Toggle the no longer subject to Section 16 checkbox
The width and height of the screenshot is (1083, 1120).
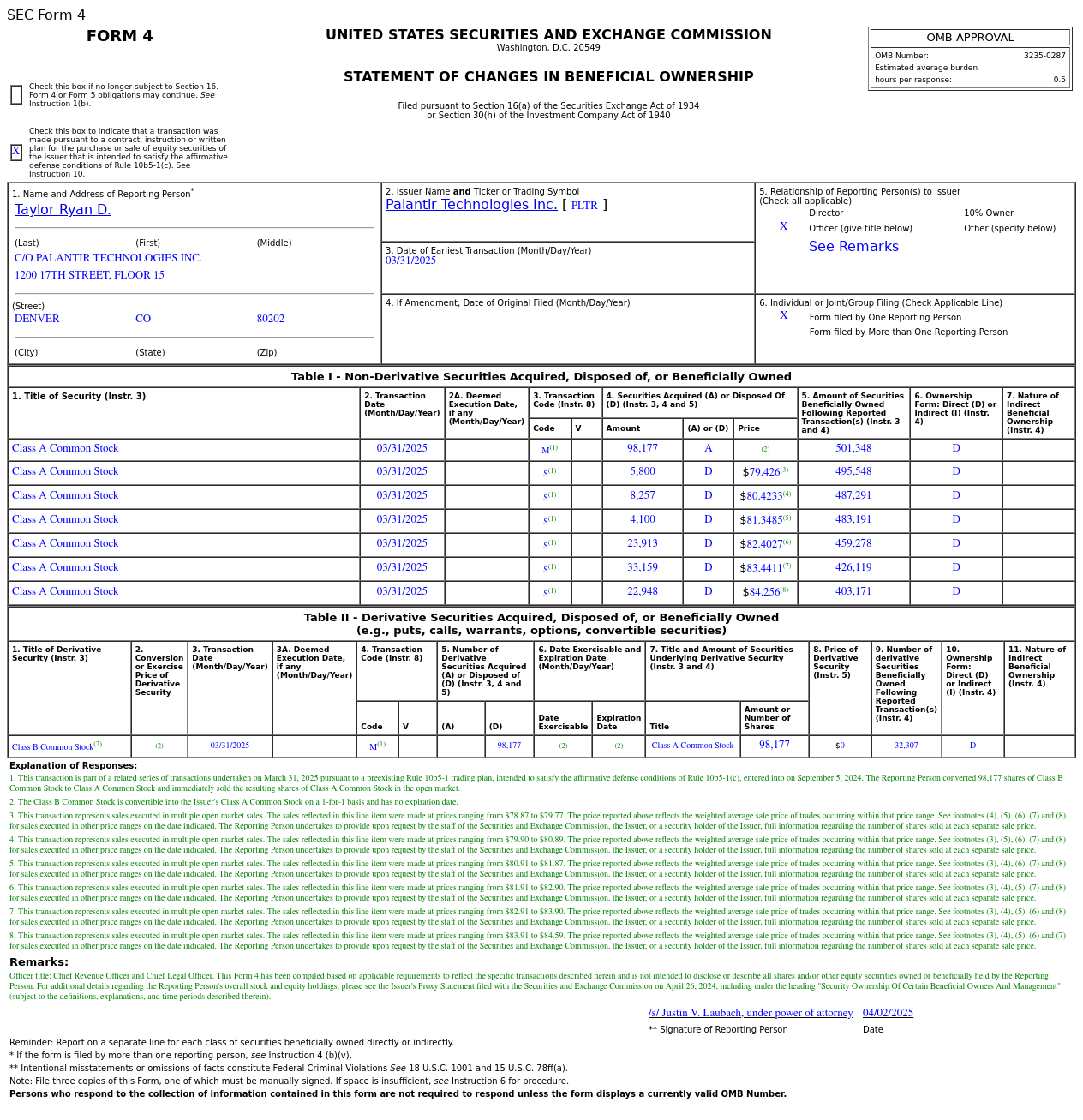coord(16,95)
